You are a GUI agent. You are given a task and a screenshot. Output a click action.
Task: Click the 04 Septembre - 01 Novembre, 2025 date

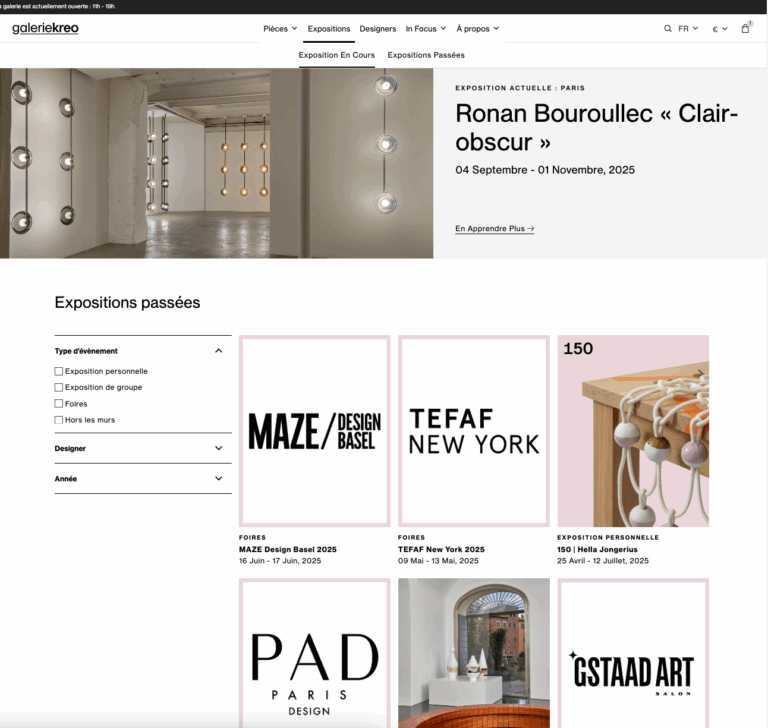545,170
